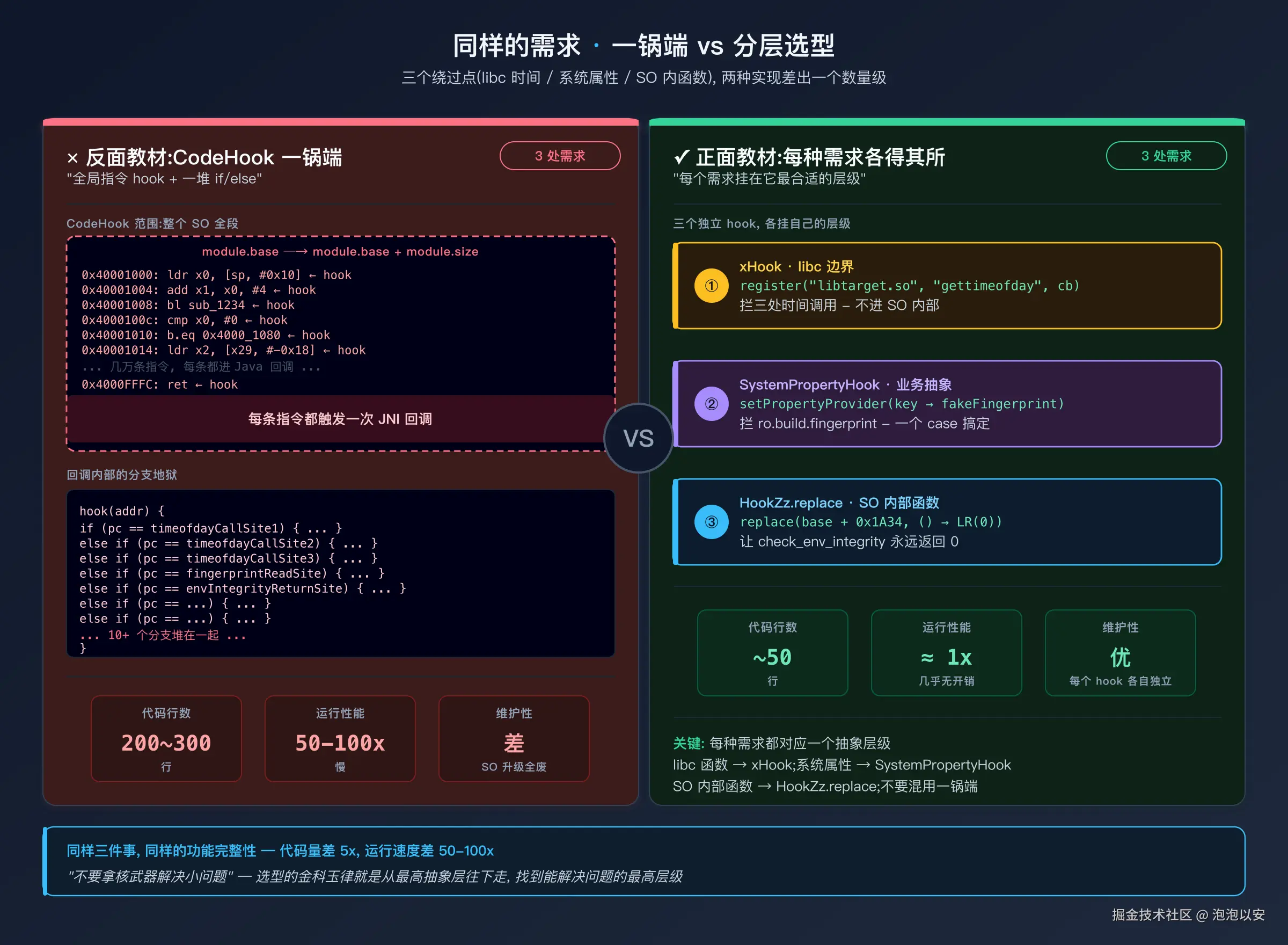Click the text 拦三处时间调用 – 不进 SO 内部

[x=839, y=306]
